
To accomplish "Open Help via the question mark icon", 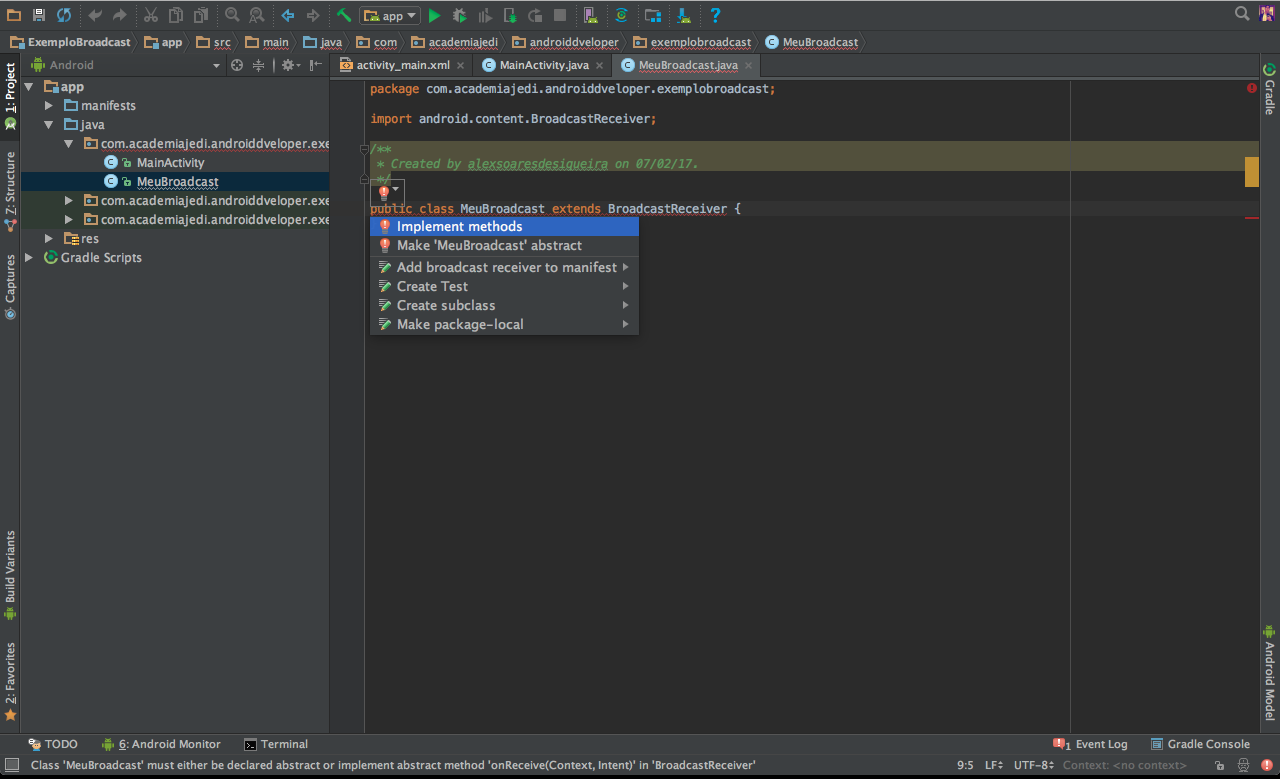I will click(x=715, y=15).
